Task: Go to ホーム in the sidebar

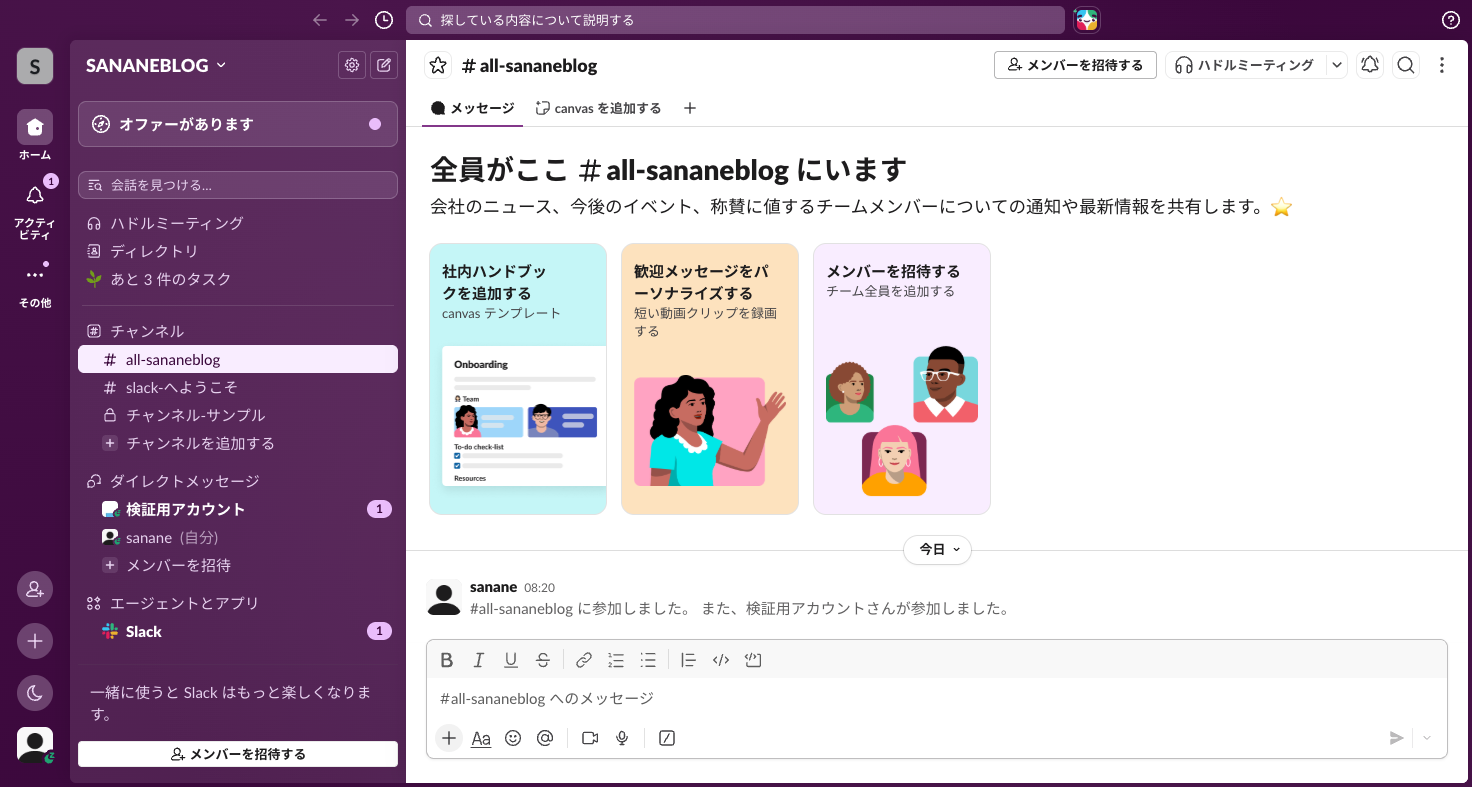Action: (x=35, y=135)
